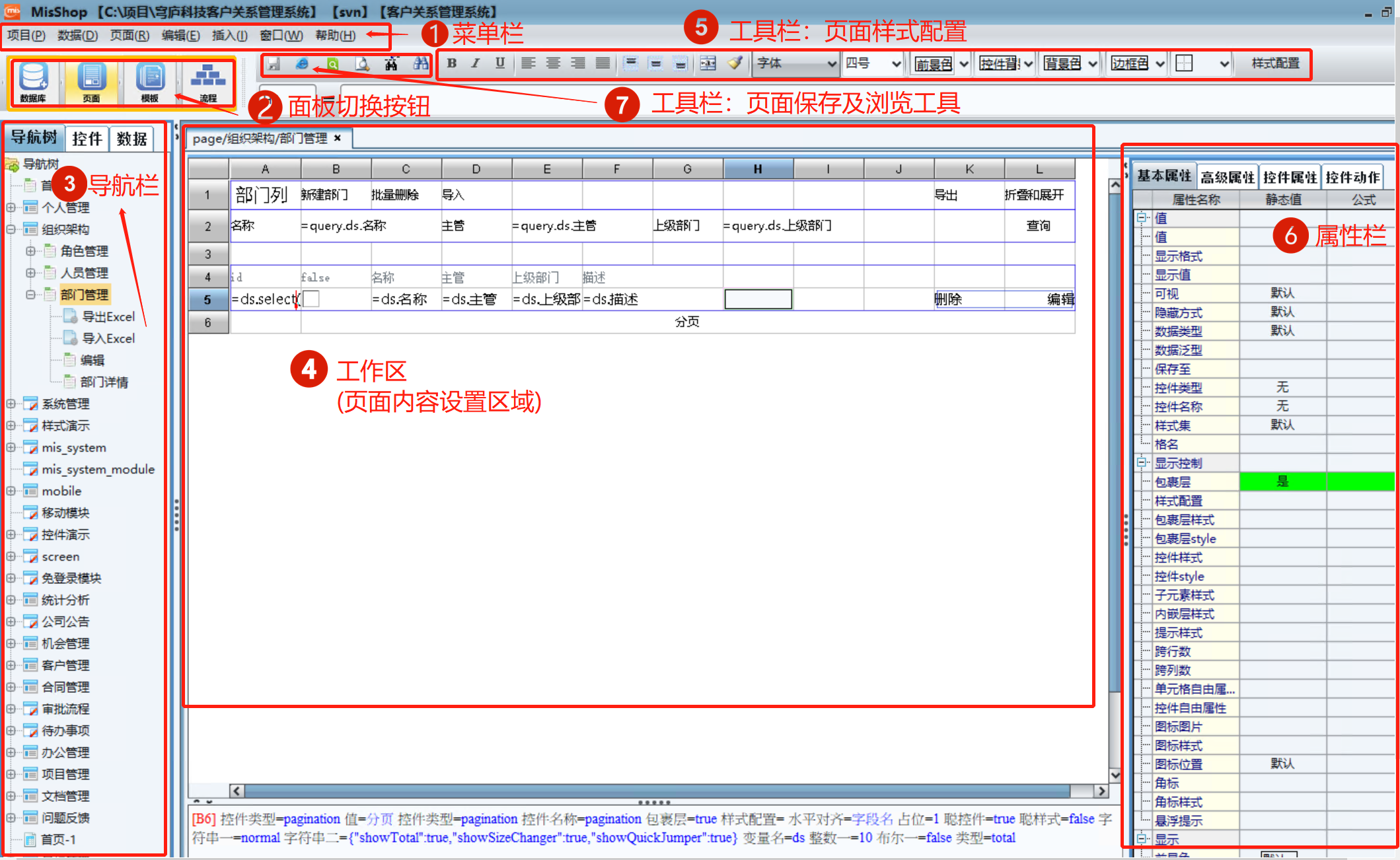
Task: Switch to the 模板 template panel button
Action: click(150, 82)
